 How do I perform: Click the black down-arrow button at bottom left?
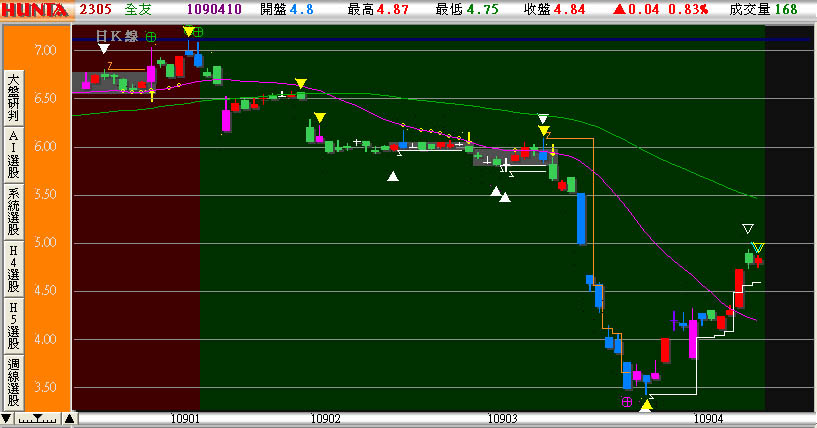pyautogui.click(x=6, y=418)
